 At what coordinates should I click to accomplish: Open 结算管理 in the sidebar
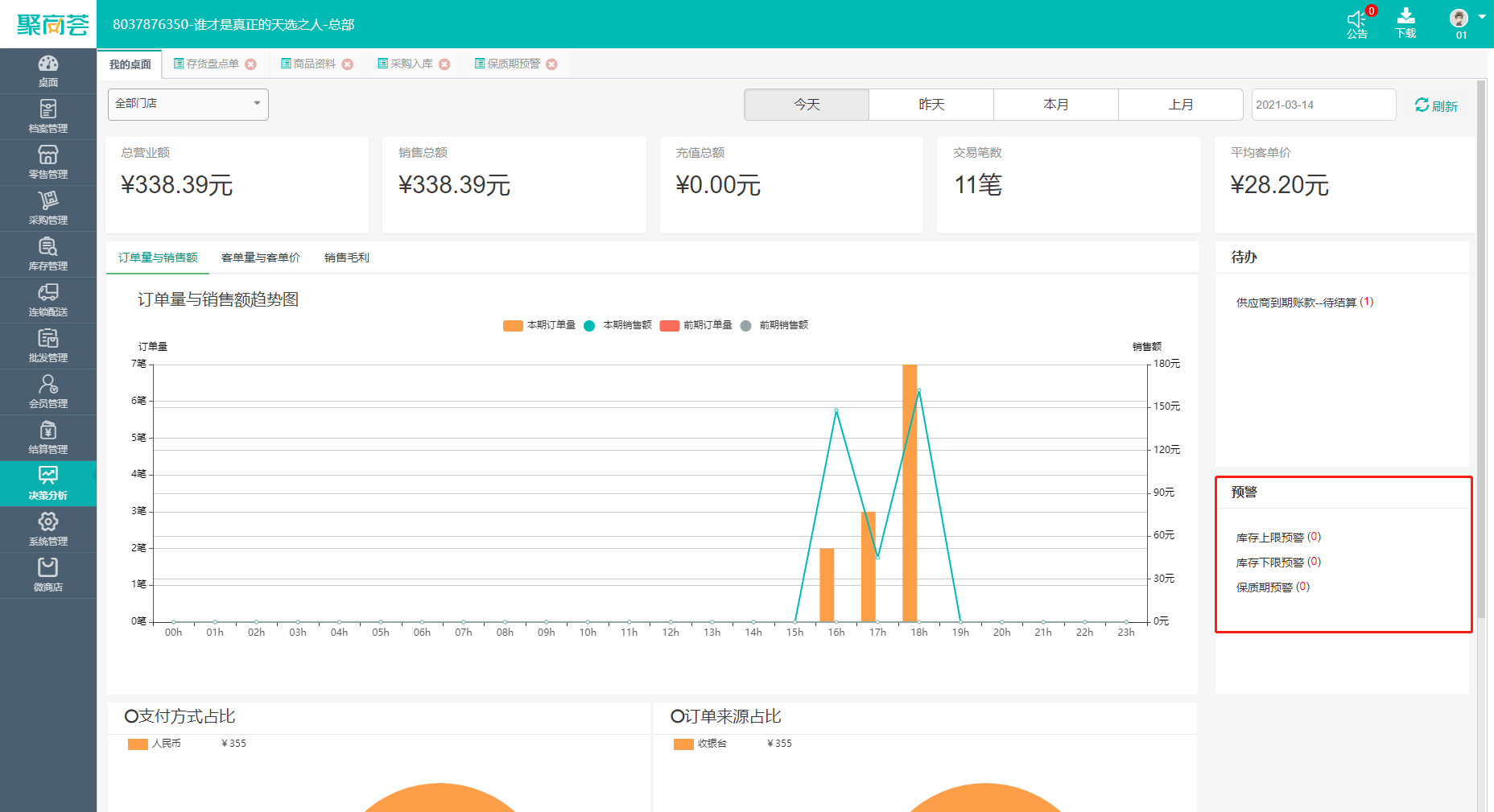pyautogui.click(x=48, y=438)
